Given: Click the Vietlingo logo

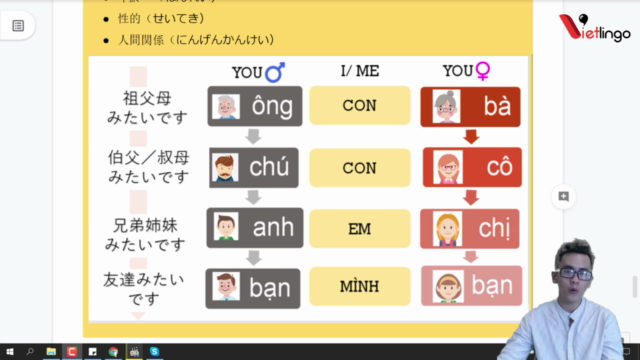Looking at the screenshot, I should tap(594, 28).
